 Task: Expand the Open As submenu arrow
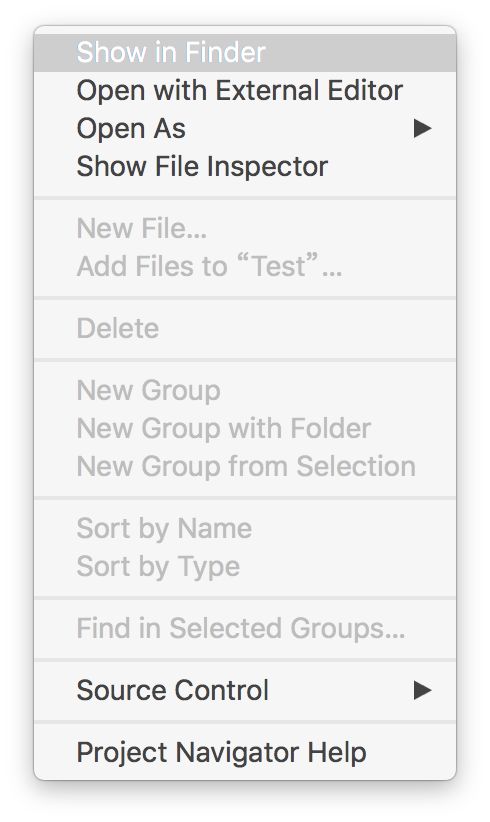point(422,128)
